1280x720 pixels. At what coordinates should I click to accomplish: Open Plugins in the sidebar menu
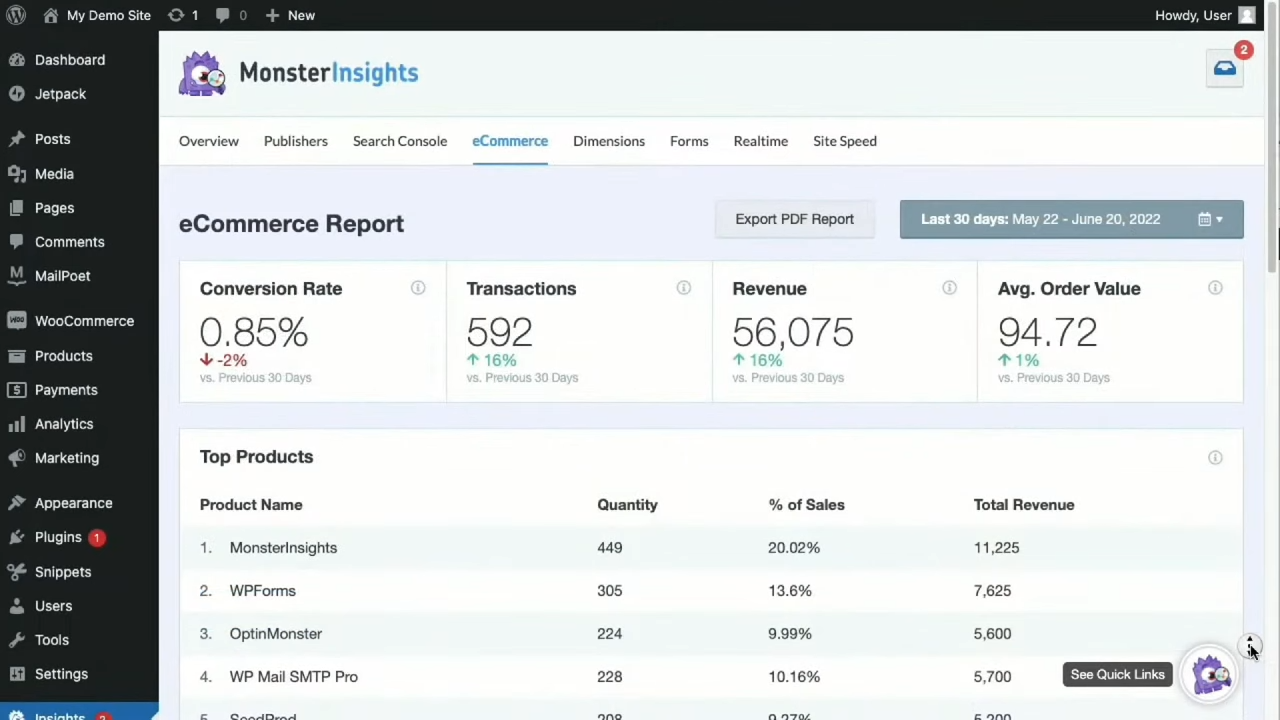coord(58,537)
